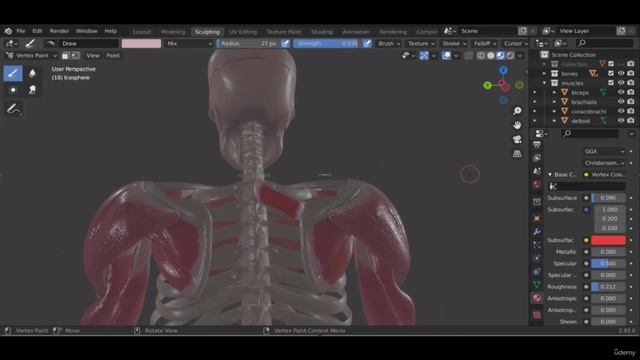Expand the biceps object in outliner
The height and width of the screenshot is (360, 640).
tap(554, 93)
